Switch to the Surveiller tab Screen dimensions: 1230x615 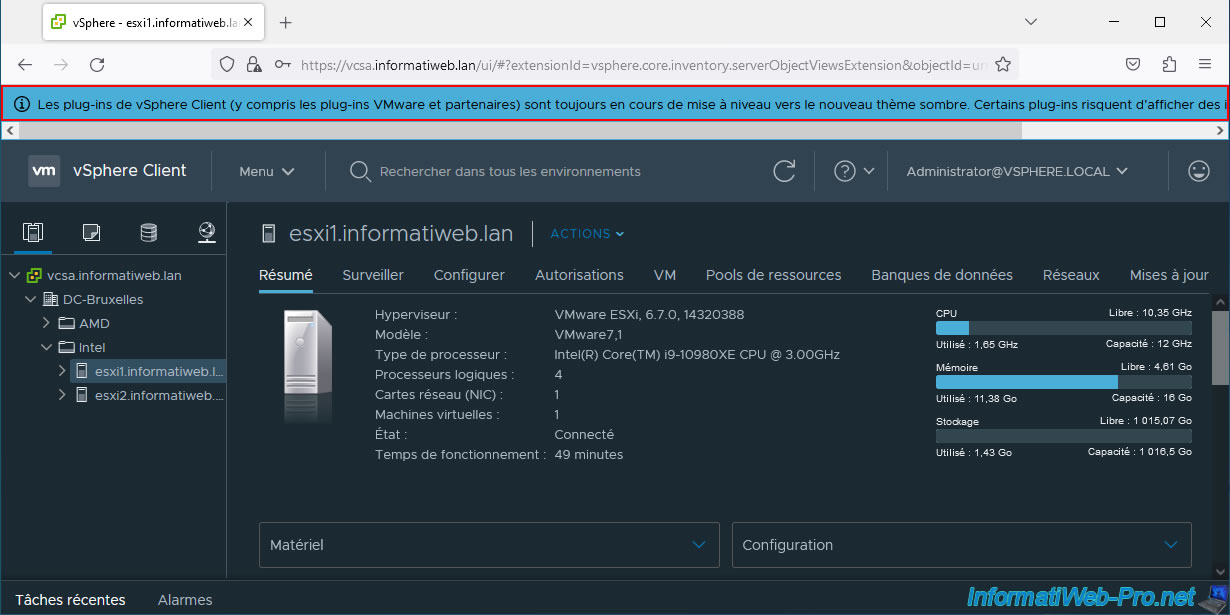tap(372, 275)
